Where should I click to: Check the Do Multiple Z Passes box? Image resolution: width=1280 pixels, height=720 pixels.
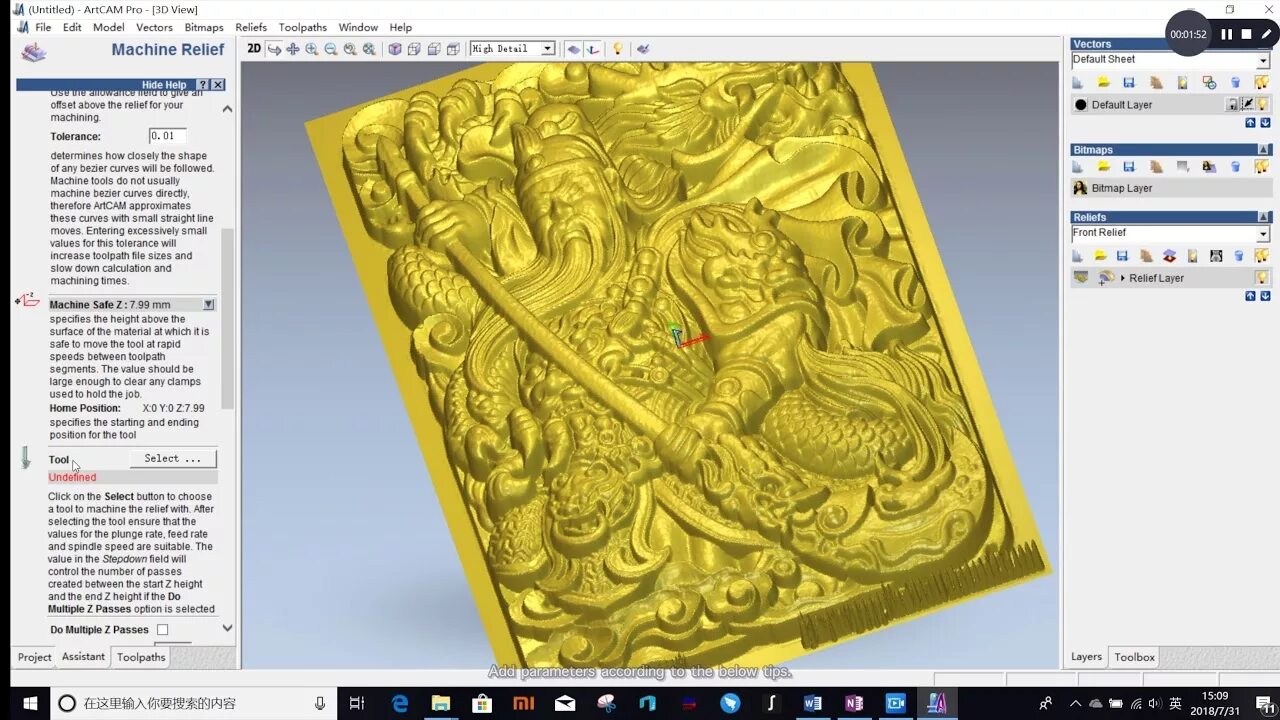click(x=162, y=630)
